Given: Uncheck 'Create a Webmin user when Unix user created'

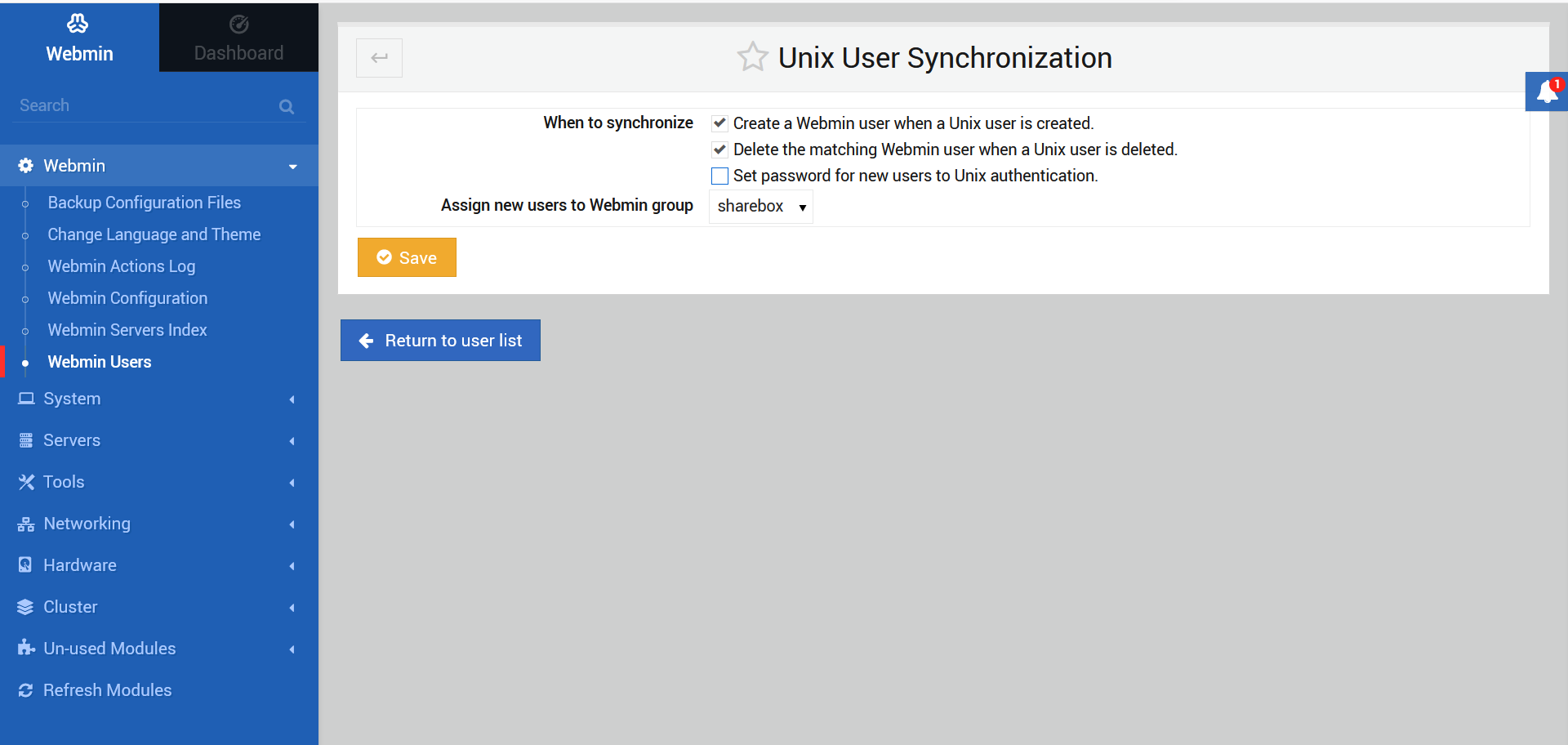Looking at the screenshot, I should (x=719, y=123).
